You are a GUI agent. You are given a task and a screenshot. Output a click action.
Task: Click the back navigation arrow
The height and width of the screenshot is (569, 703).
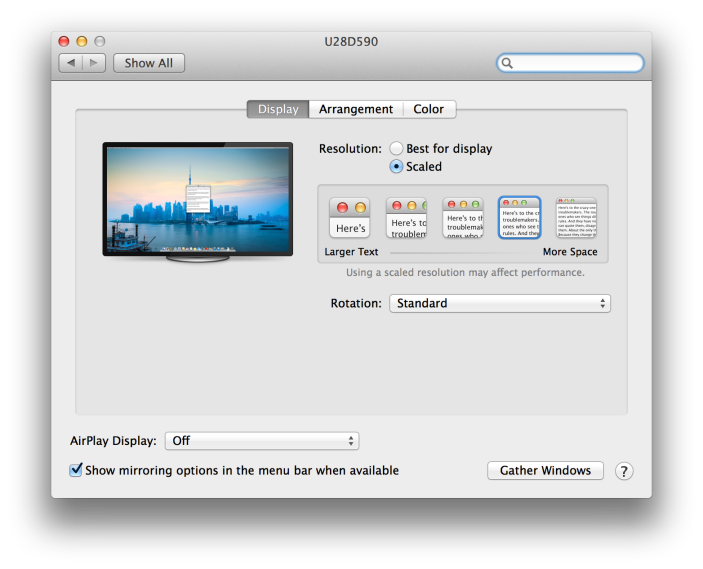coord(70,63)
